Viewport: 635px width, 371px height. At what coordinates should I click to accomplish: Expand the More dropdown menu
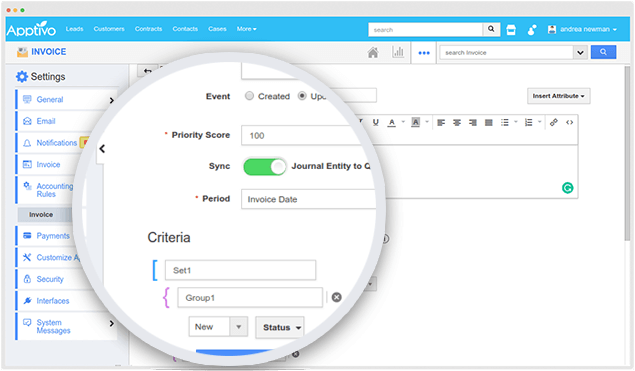click(247, 29)
